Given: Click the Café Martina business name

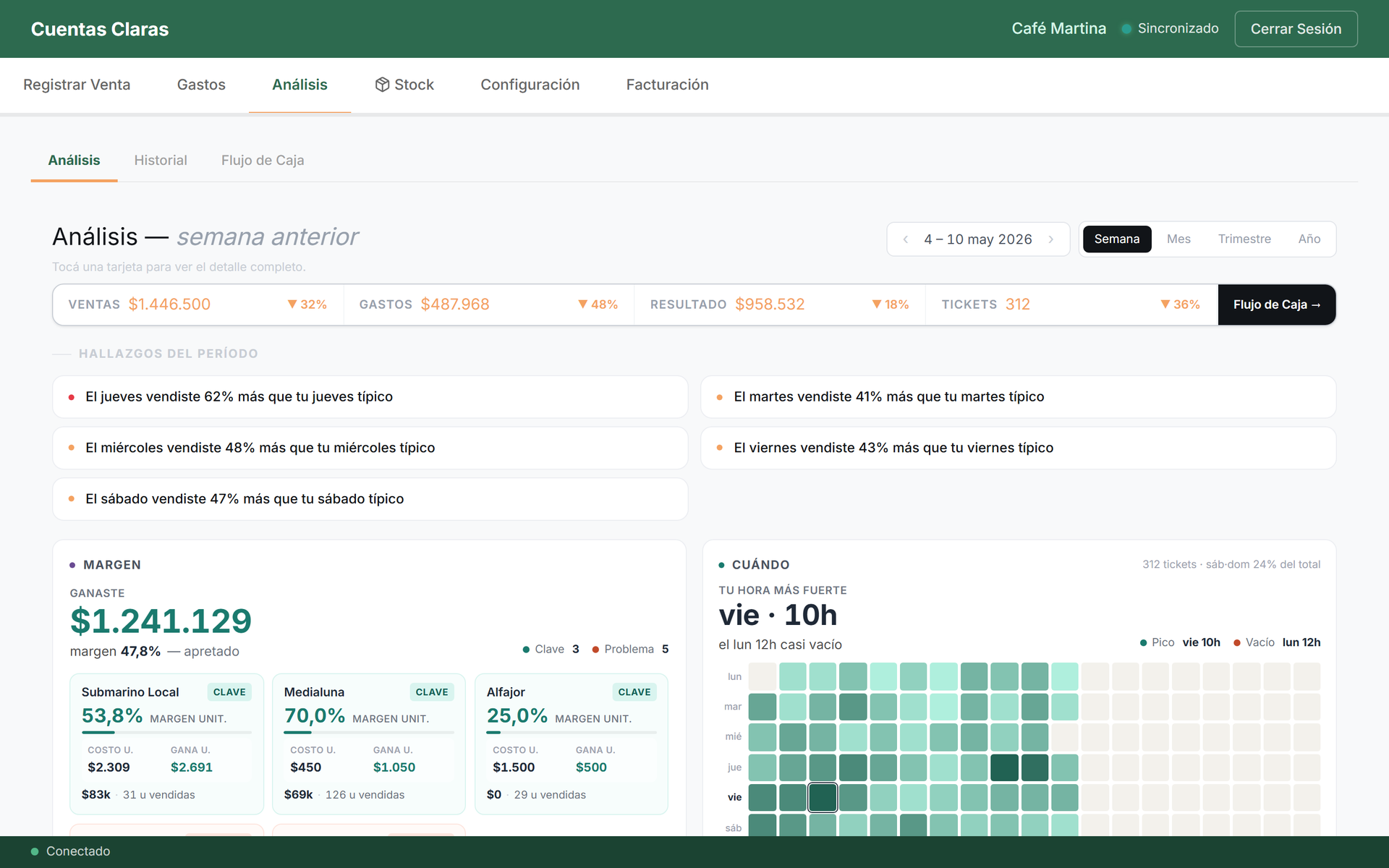Looking at the screenshot, I should click(x=1058, y=29).
